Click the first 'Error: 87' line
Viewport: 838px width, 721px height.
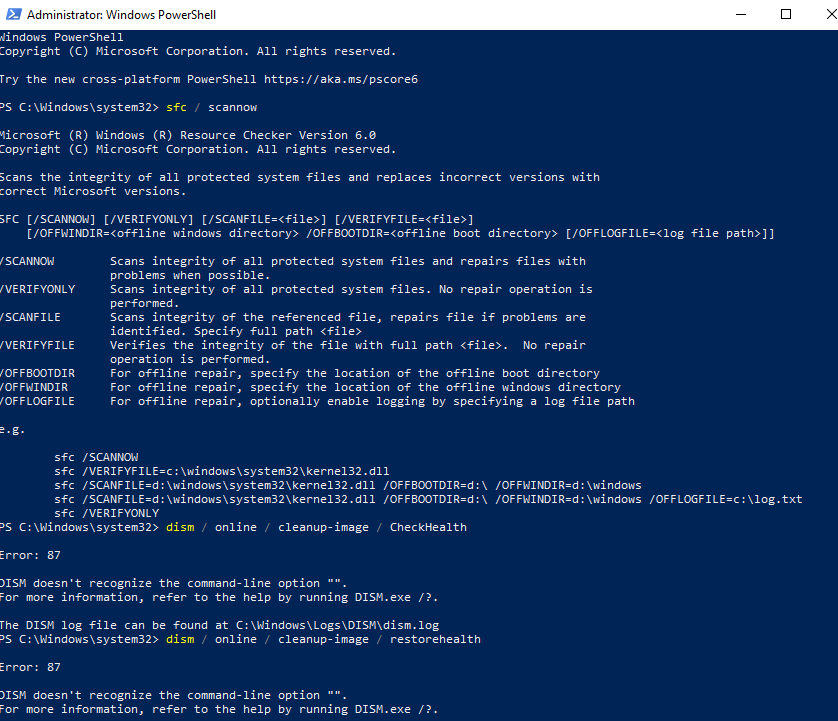30,555
